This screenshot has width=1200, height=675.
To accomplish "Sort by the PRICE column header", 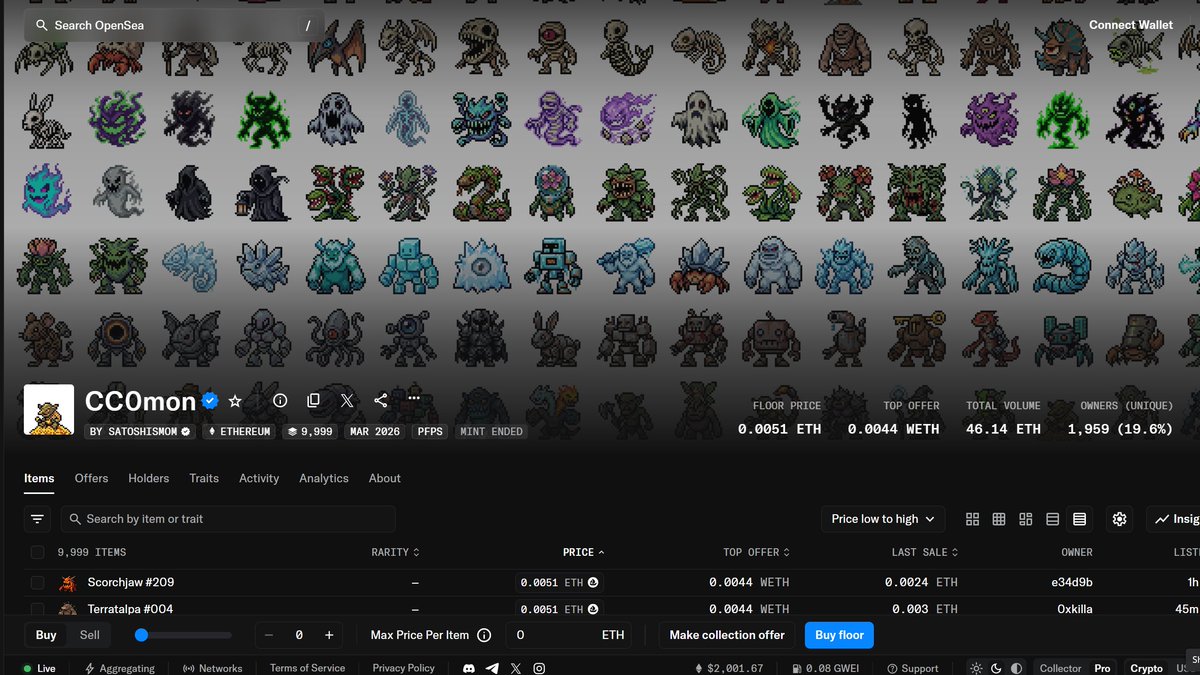I will pos(584,552).
